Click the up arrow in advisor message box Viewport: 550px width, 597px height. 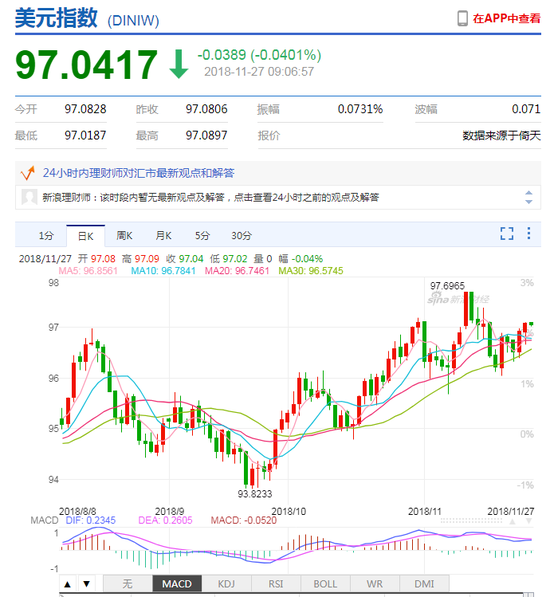[528, 193]
